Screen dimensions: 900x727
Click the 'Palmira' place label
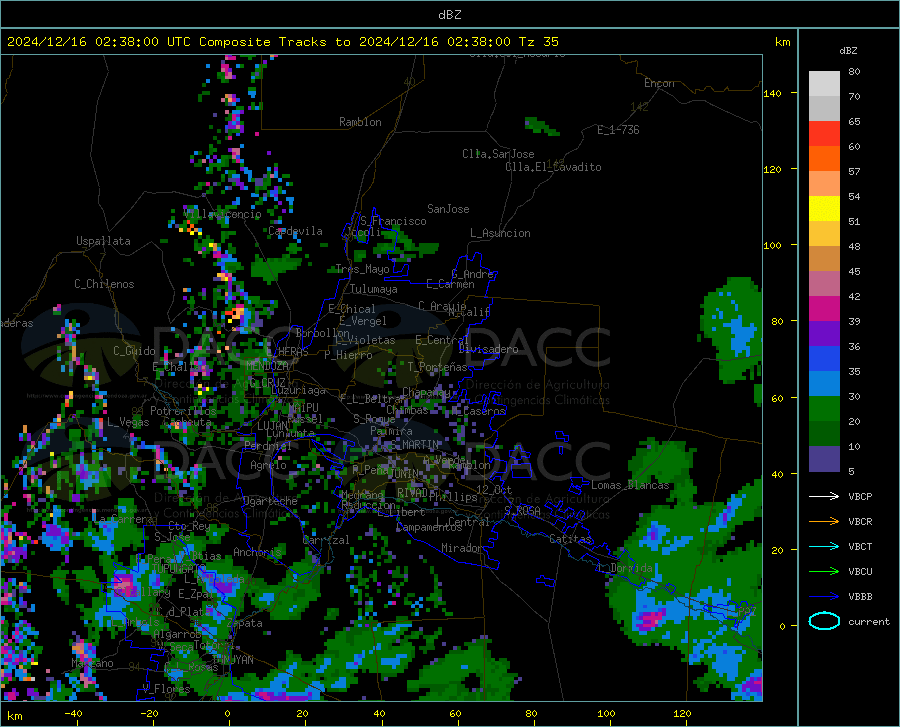point(391,430)
